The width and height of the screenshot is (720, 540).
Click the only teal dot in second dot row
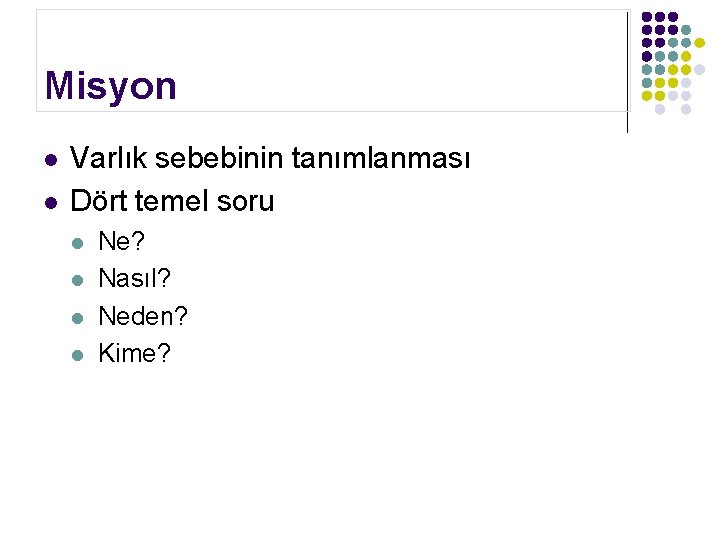pyautogui.click(x=686, y=30)
